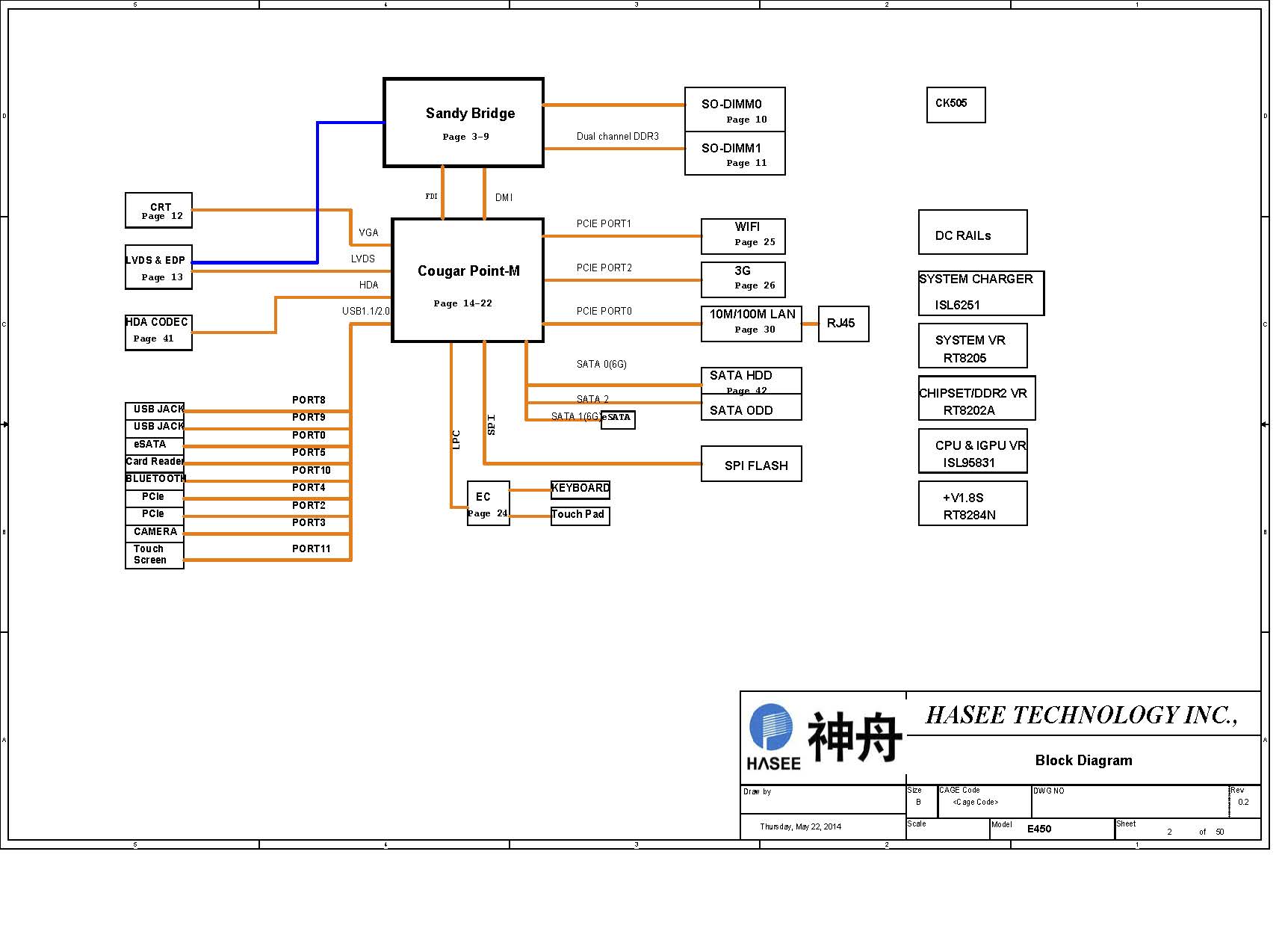1285x952 pixels.
Task: Click the SYSTEM CHARGER ISL6251 block
Action: tap(980, 293)
